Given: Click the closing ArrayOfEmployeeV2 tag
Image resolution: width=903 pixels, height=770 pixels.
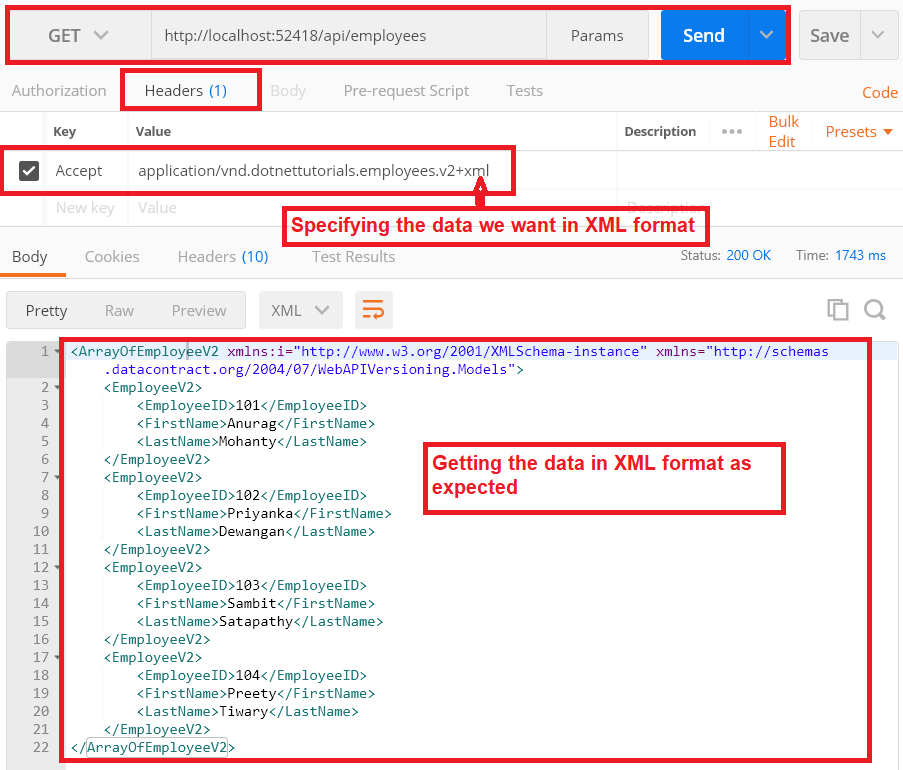Looking at the screenshot, I should tap(153, 747).
